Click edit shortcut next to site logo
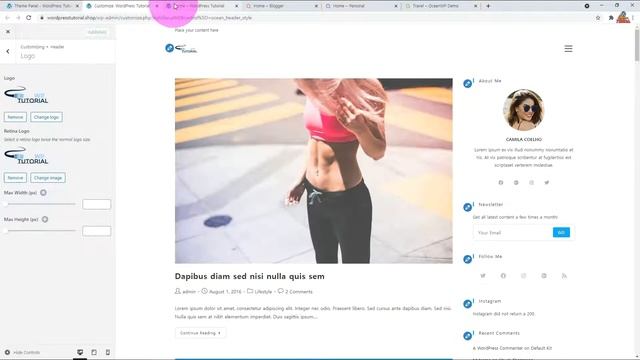Screen dimensions: 640x360 point(169,48)
